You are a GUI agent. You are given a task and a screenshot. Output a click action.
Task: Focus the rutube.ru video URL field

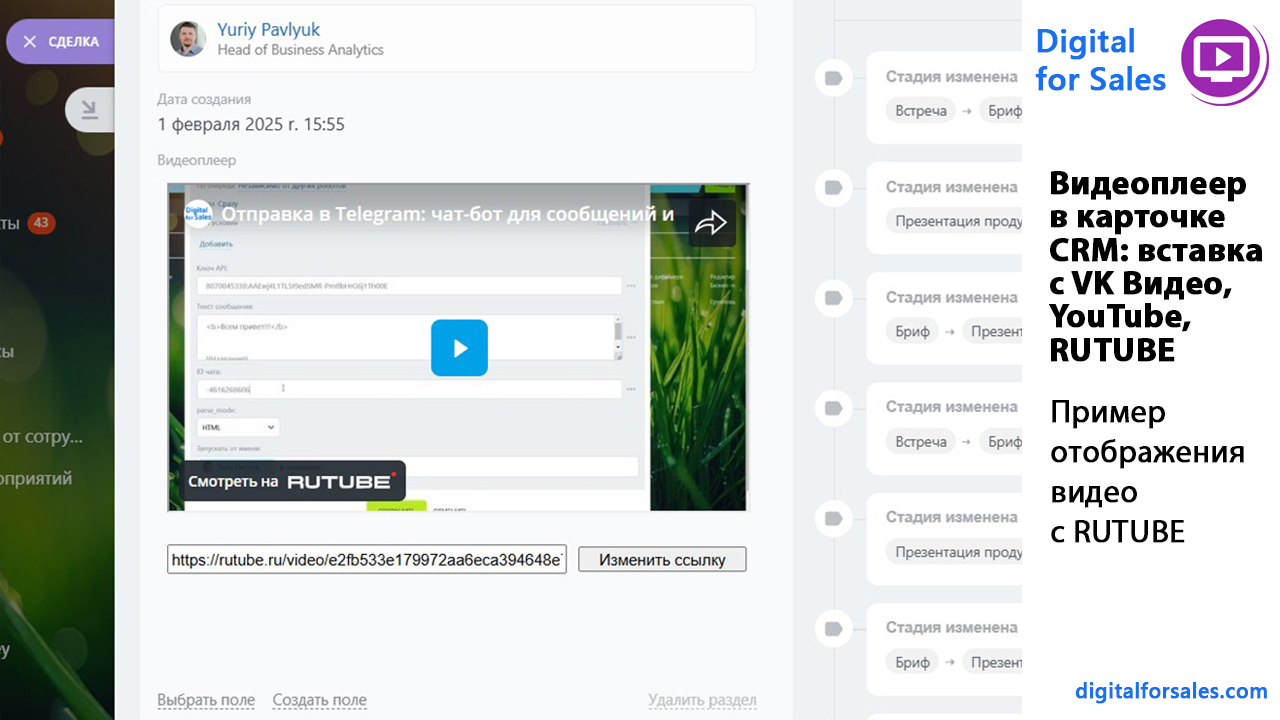tap(367, 560)
